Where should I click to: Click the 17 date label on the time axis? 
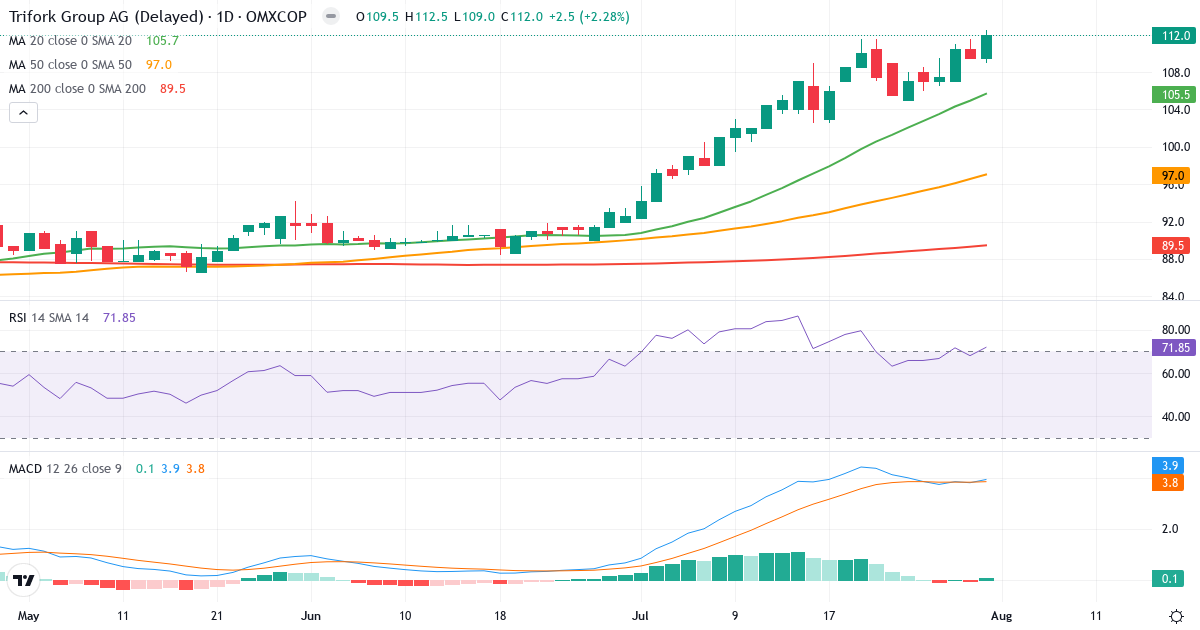tap(829, 616)
